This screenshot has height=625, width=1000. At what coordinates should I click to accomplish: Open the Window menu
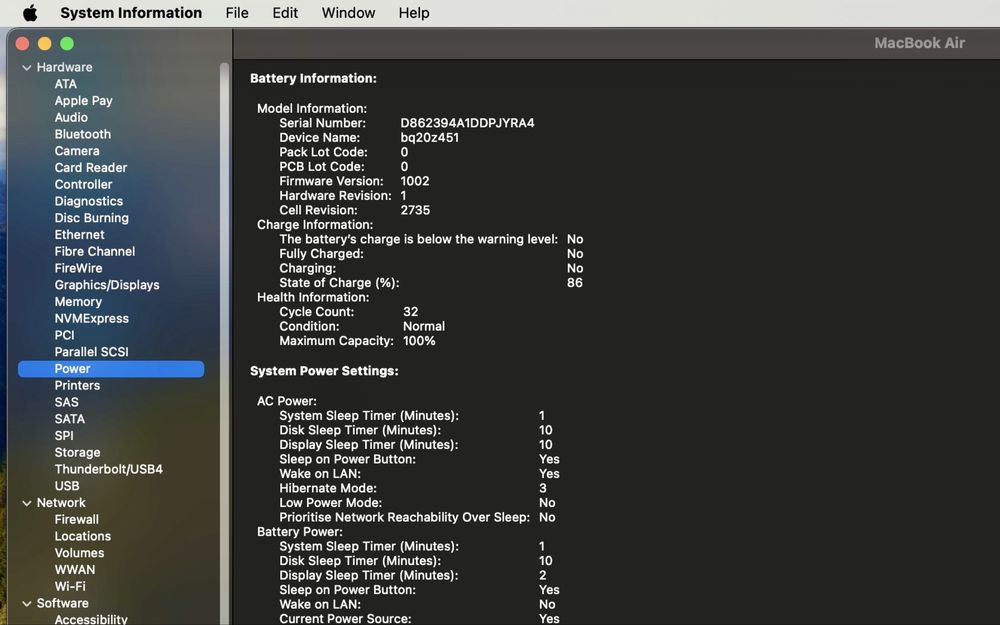click(x=348, y=13)
